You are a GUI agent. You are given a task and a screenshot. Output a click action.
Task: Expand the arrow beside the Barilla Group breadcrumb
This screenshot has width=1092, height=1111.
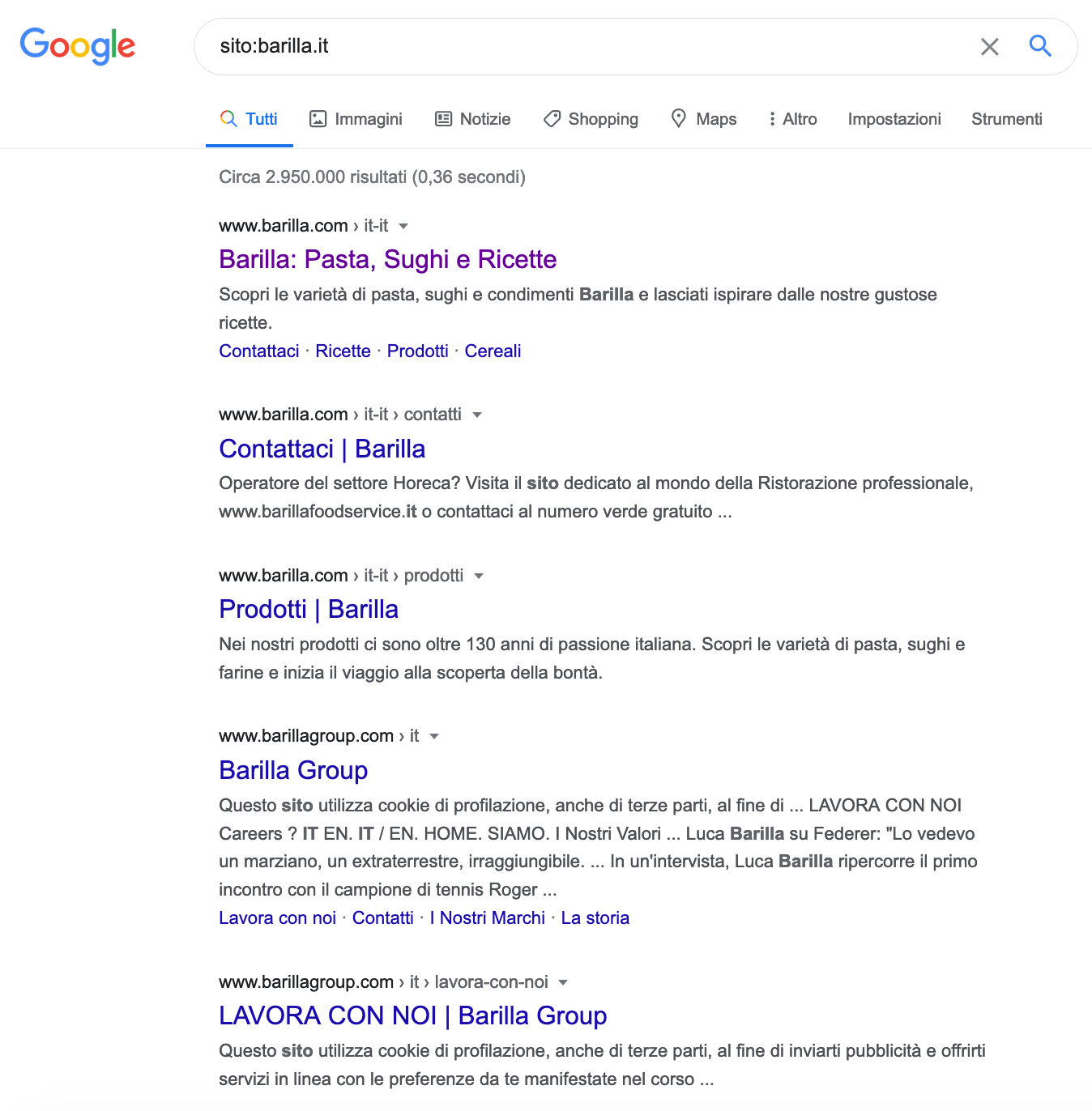[434, 736]
